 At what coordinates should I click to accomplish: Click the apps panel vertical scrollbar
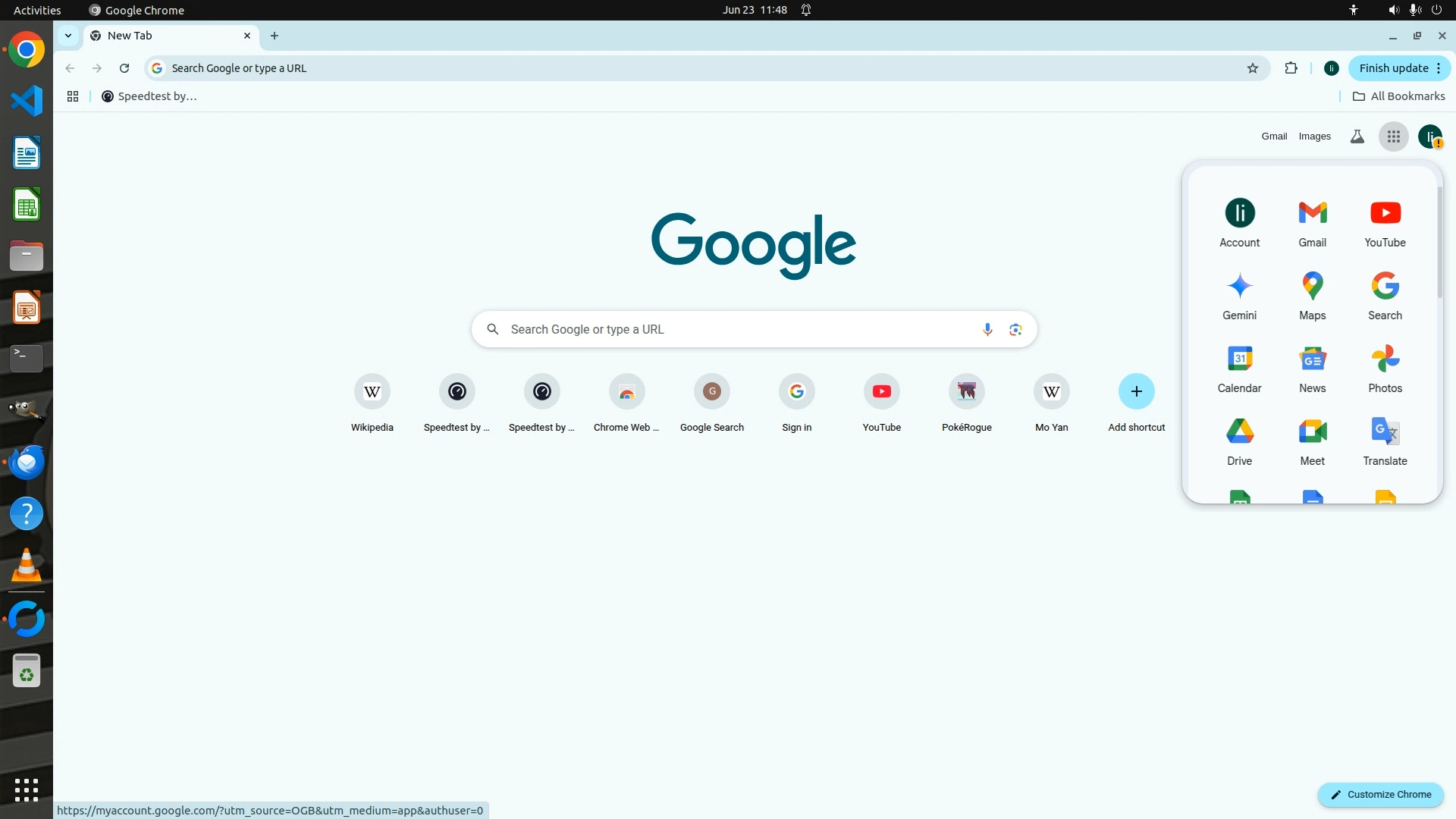(1439, 243)
